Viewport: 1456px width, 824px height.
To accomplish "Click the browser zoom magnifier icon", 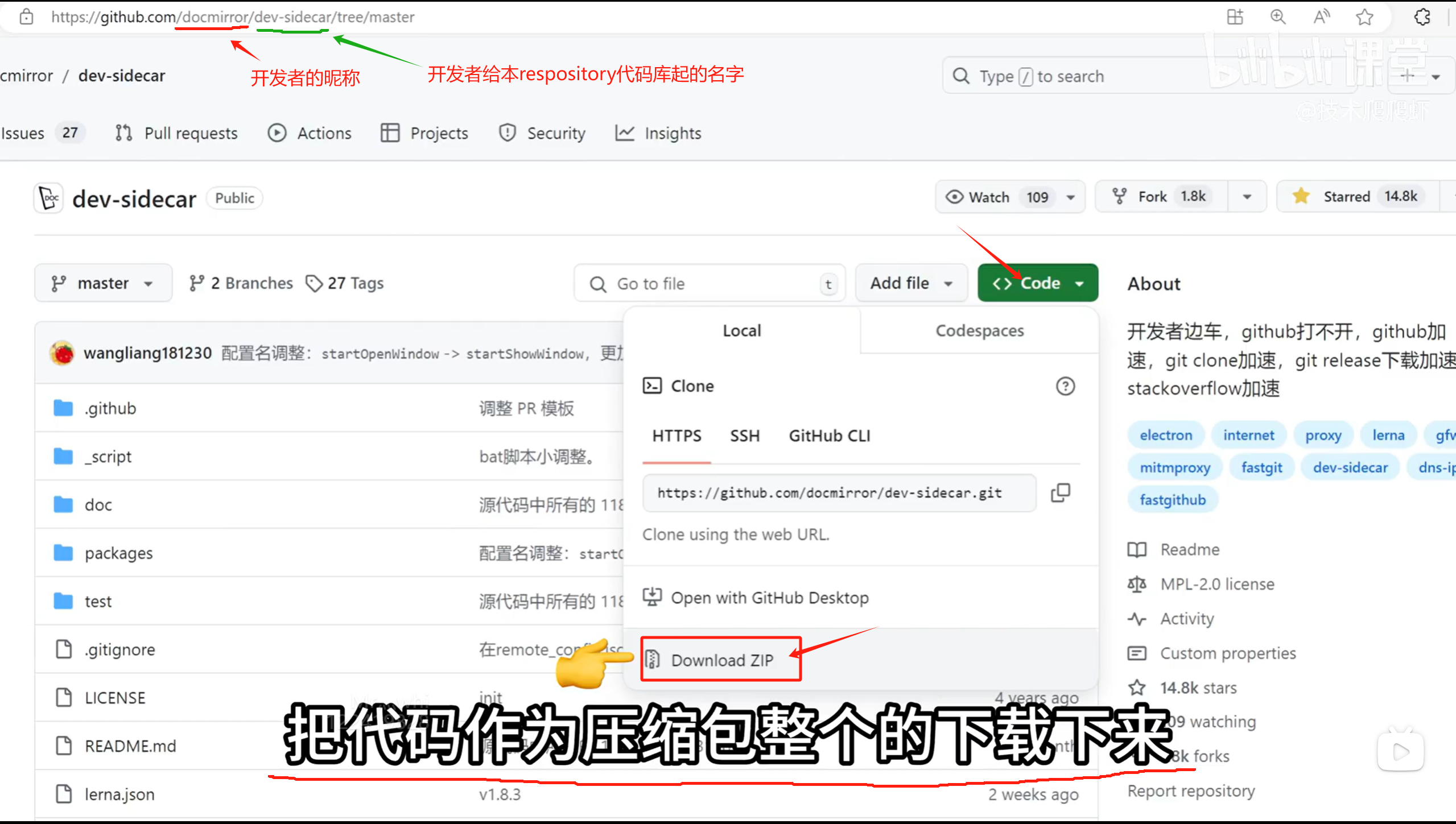I will pyautogui.click(x=1278, y=17).
